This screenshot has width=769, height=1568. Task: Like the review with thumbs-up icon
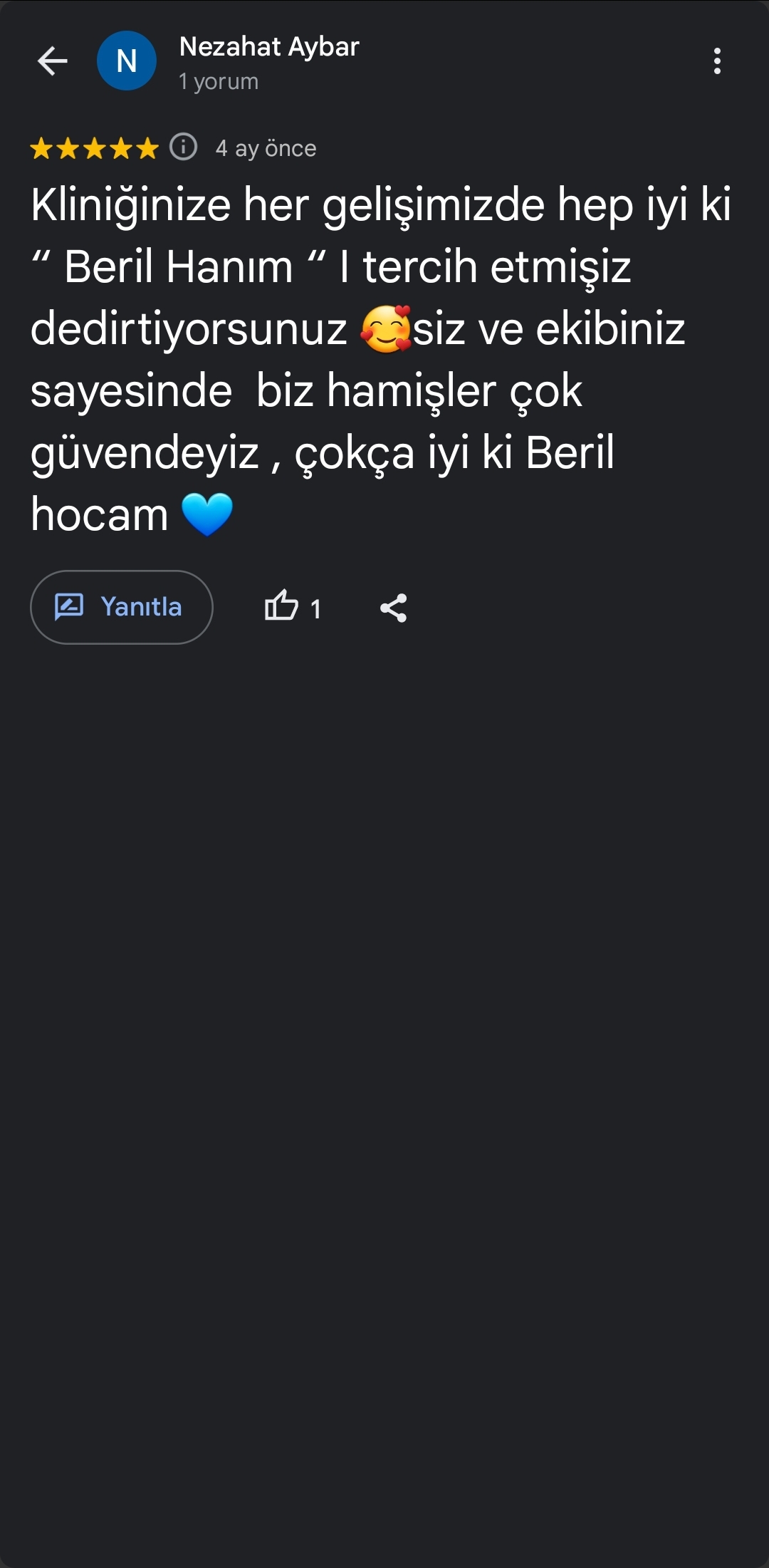coord(281,607)
